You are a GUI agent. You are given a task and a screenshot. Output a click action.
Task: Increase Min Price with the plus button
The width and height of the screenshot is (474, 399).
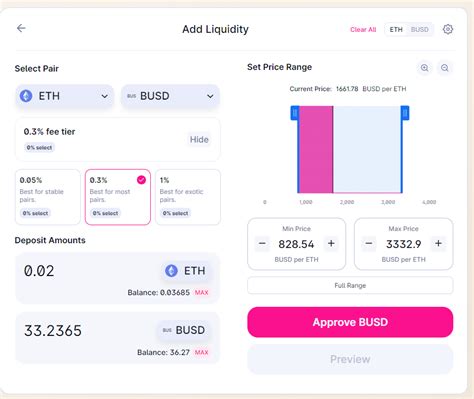pyautogui.click(x=331, y=244)
